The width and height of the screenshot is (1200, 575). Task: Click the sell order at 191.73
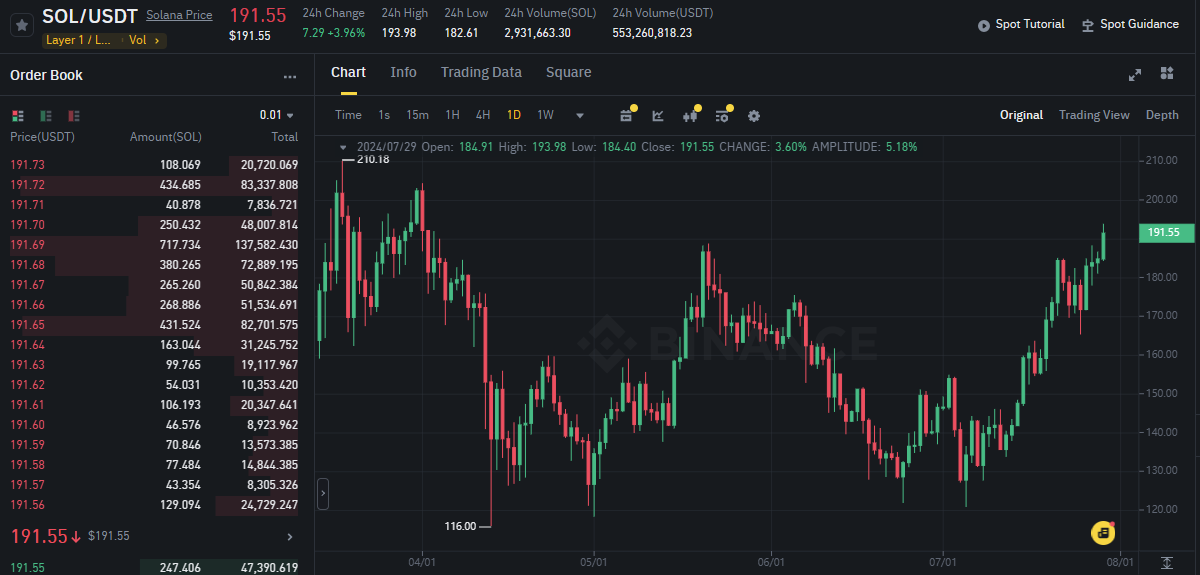[154, 165]
